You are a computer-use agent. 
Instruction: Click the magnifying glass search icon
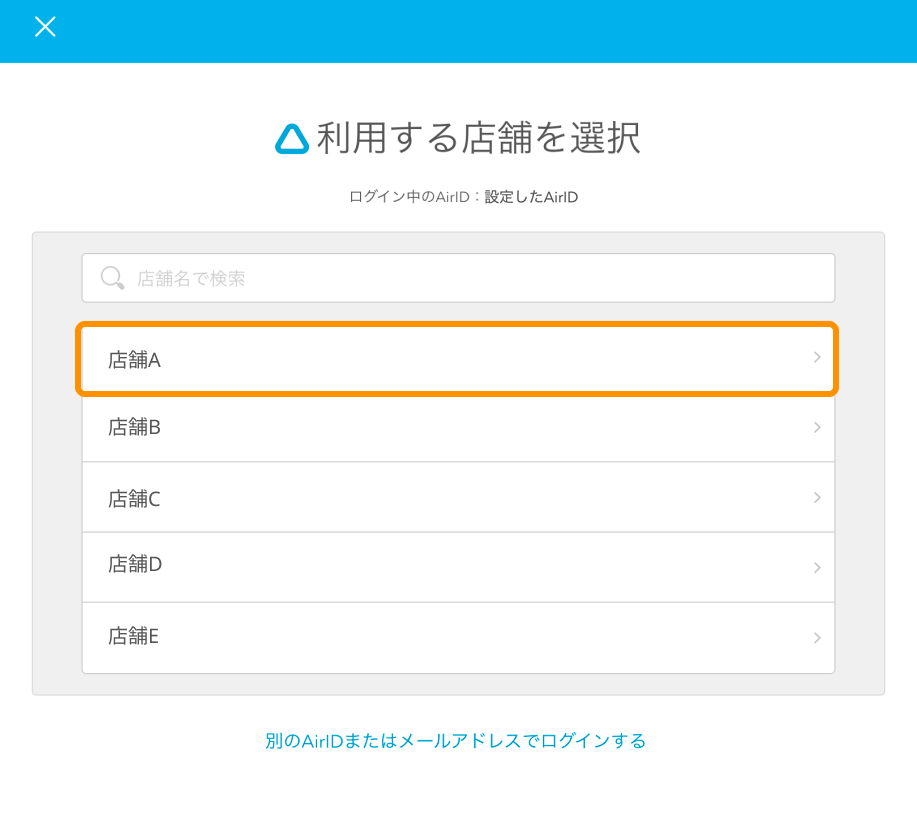tap(113, 278)
